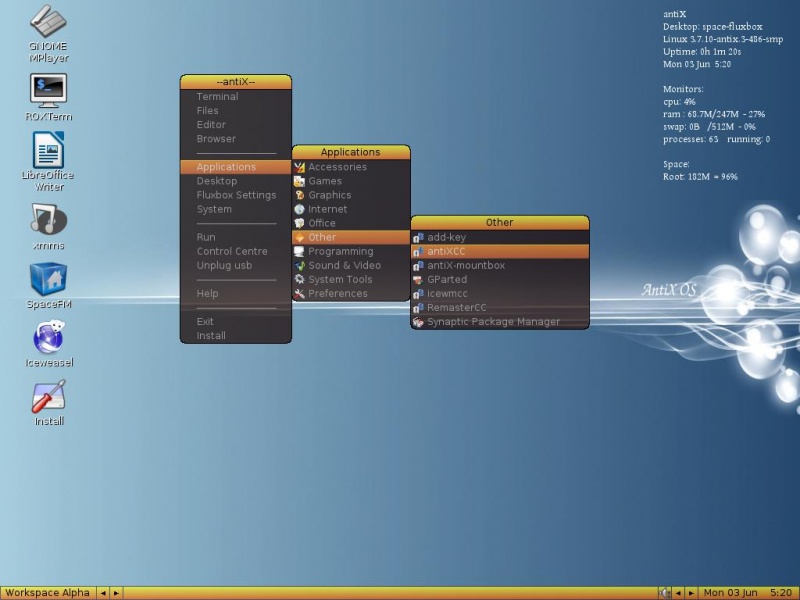Click Control Centre in antiX menu

(236, 251)
